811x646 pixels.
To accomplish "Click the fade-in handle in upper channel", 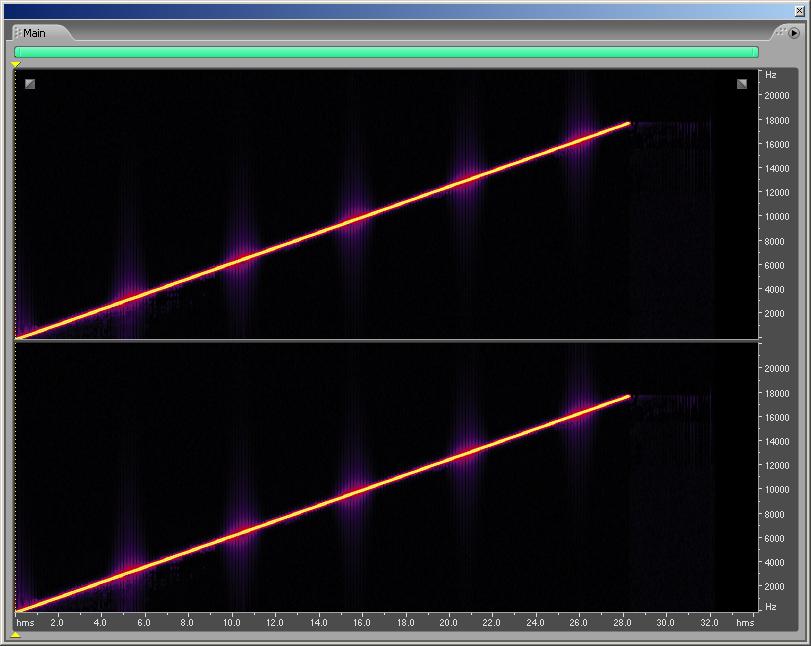I will pos(30,84).
